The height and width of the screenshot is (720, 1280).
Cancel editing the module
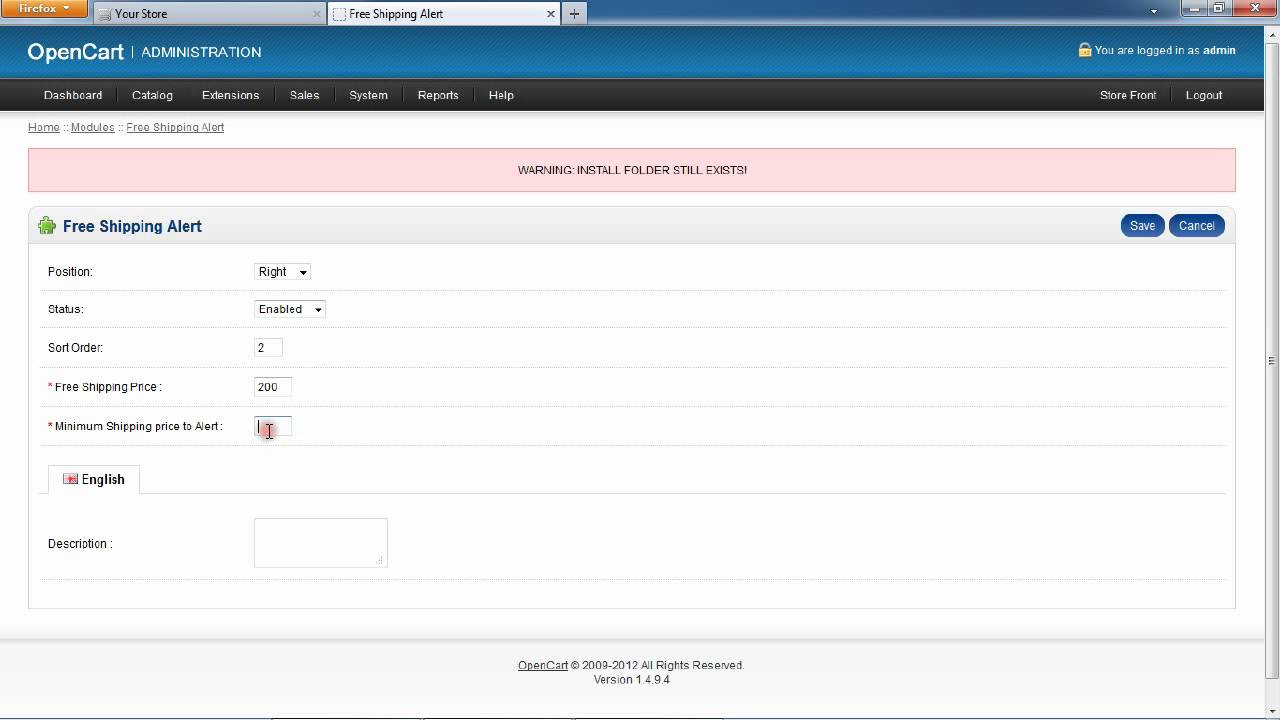point(1196,226)
